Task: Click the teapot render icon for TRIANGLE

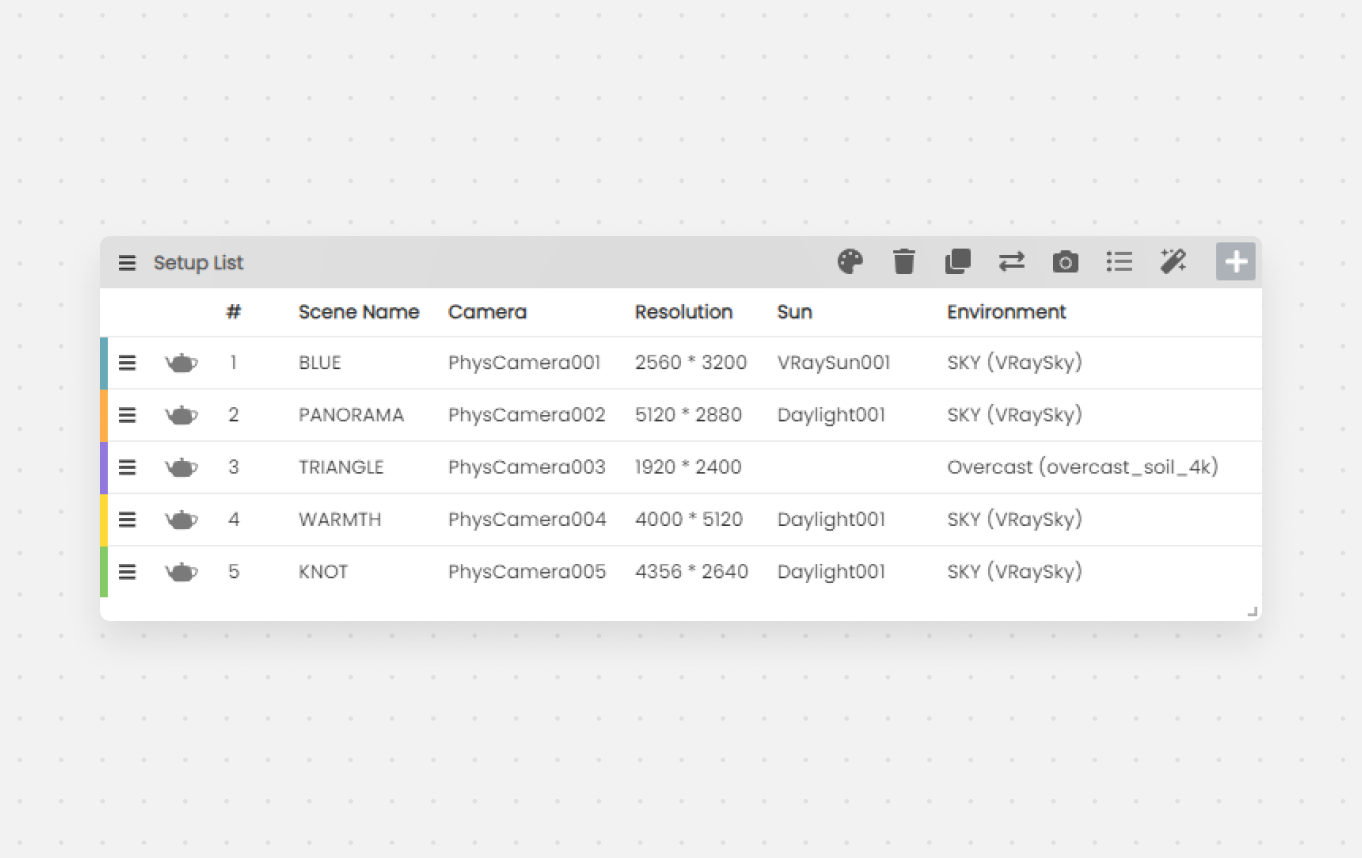Action: tap(181, 467)
